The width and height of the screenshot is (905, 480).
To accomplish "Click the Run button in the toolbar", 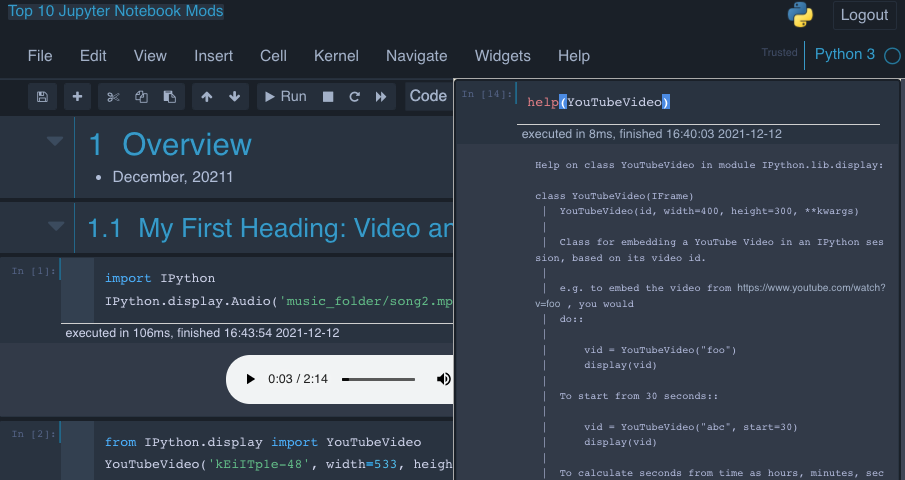I will [285, 96].
